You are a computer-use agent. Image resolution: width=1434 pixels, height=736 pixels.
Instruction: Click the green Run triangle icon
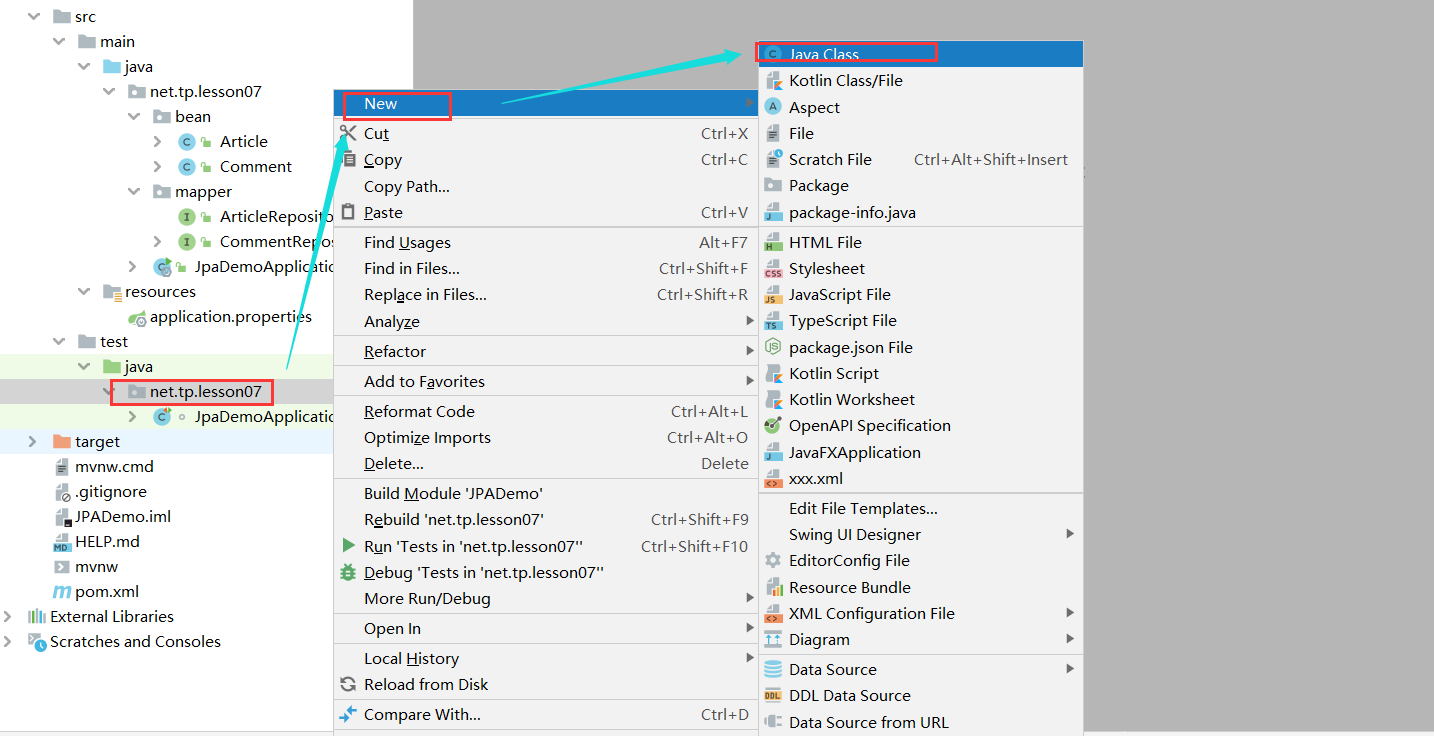pos(348,546)
